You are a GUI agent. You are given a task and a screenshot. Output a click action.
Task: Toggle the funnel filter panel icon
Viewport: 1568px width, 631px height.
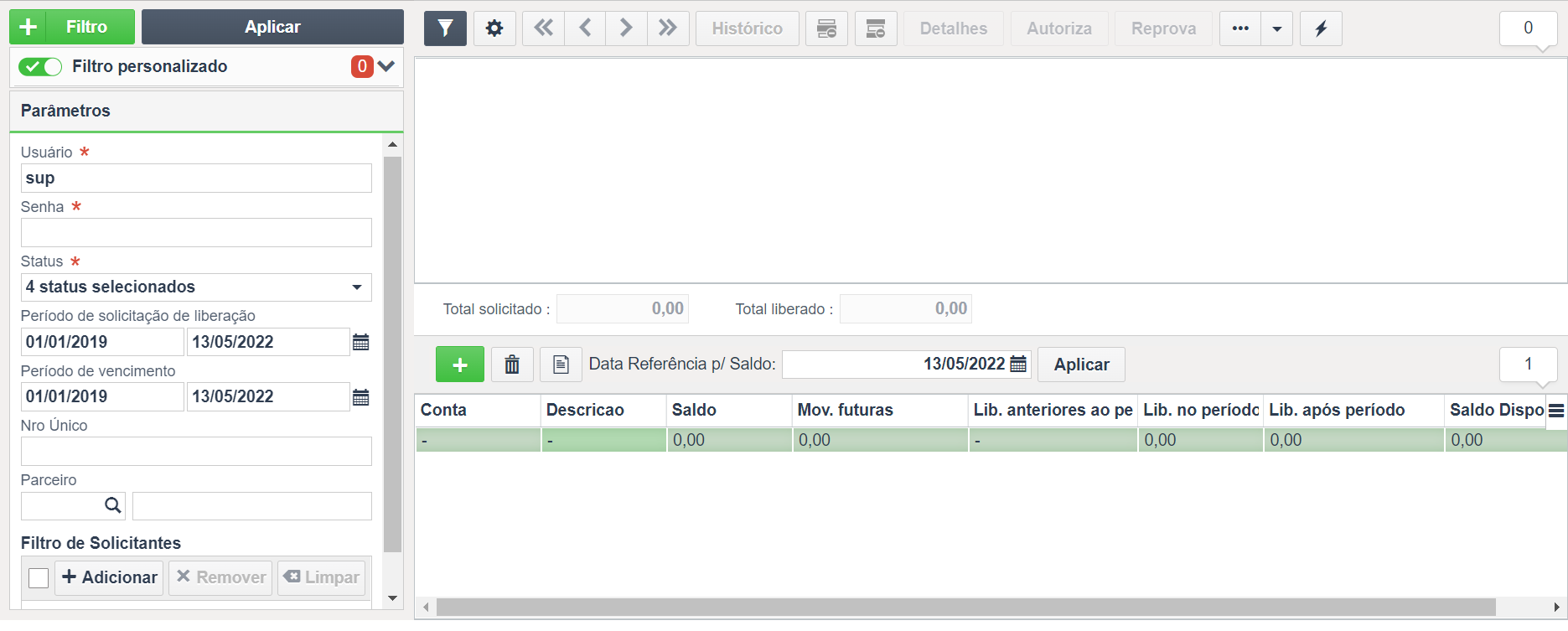pyautogui.click(x=445, y=28)
